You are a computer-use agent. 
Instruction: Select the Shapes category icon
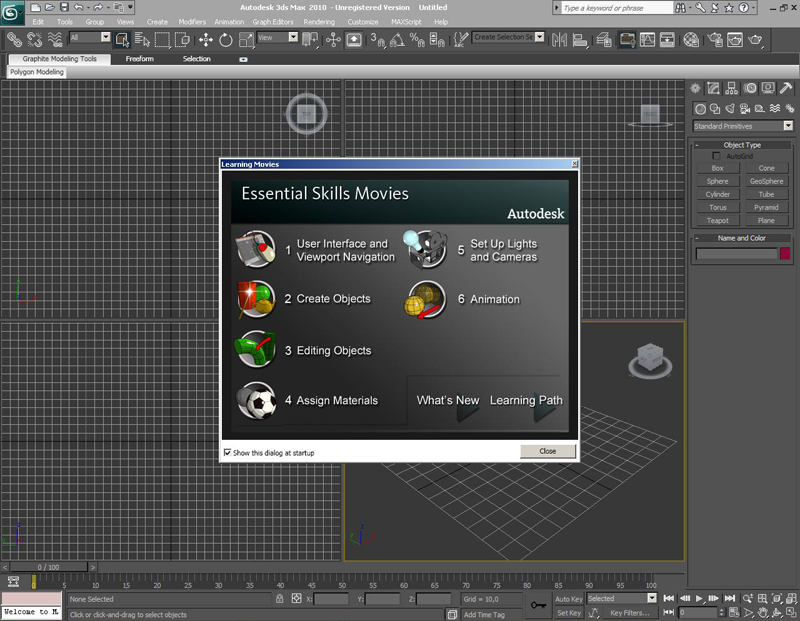(x=715, y=109)
